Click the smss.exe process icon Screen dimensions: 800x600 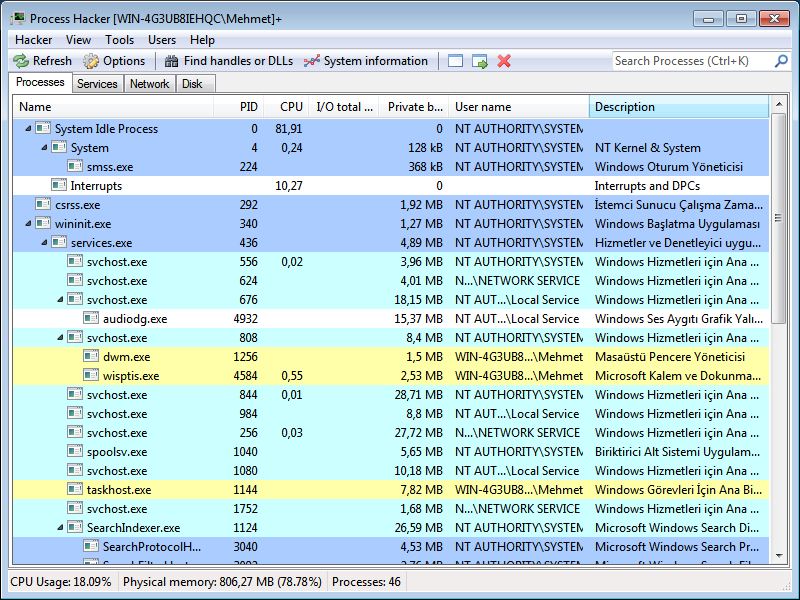click(75, 166)
